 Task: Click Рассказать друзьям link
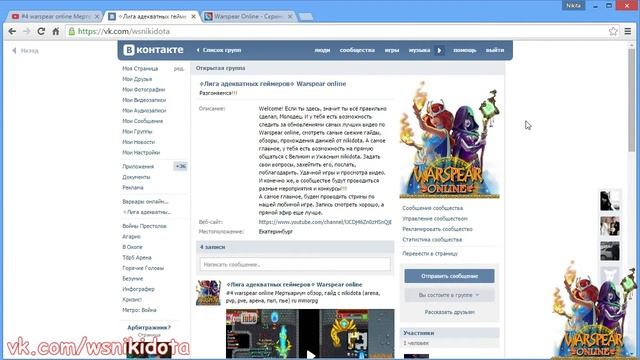coord(449,312)
